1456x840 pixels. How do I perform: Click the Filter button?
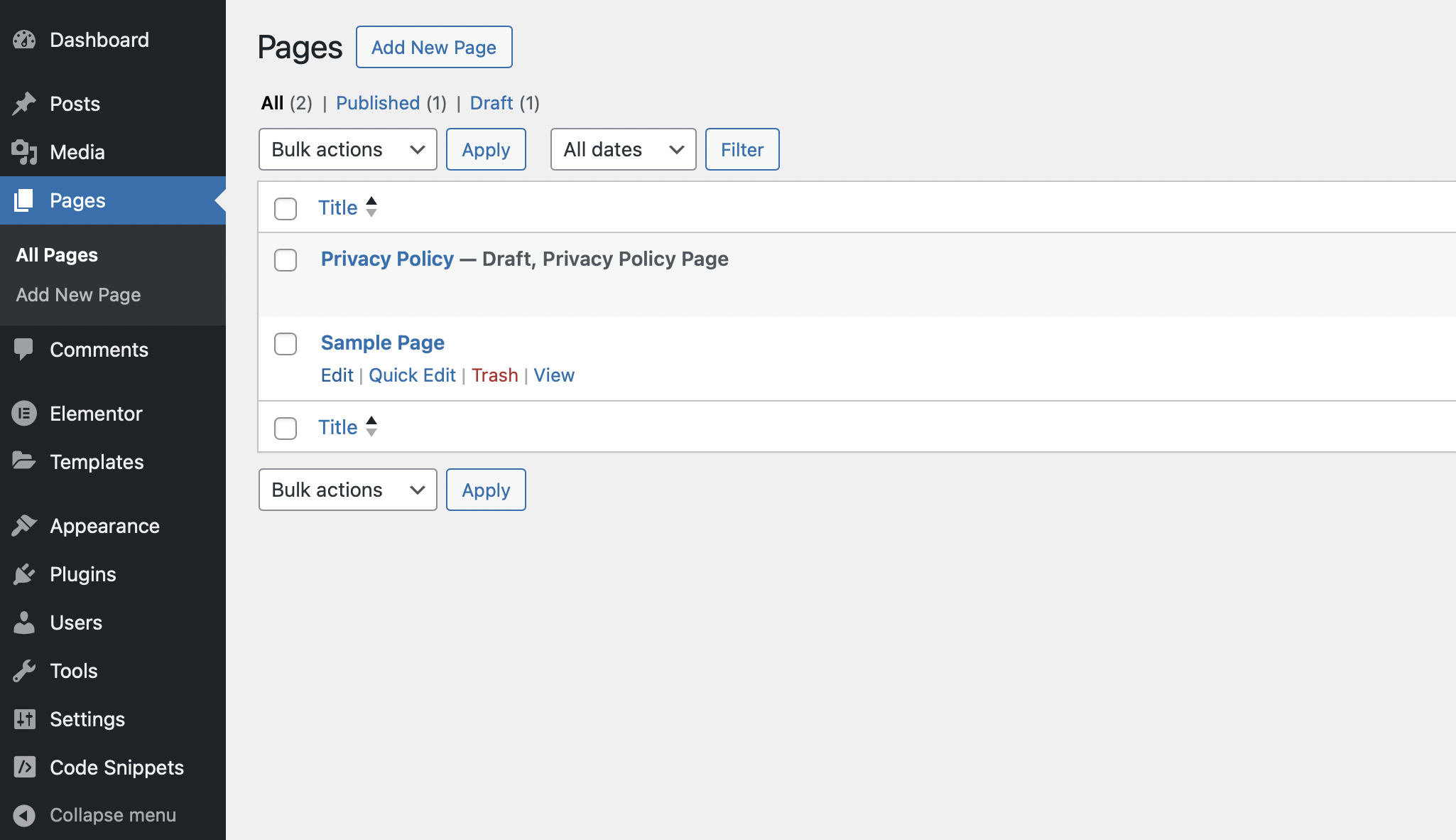coord(742,149)
